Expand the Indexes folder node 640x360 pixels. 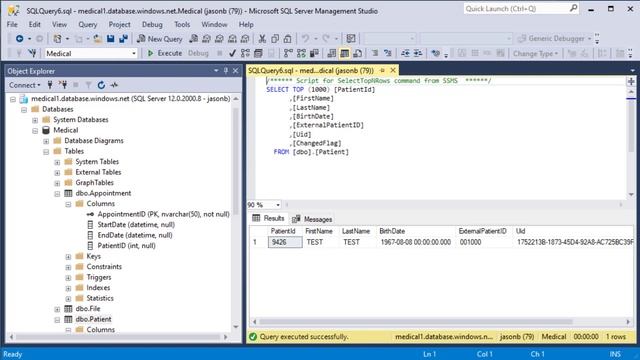click(68, 288)
